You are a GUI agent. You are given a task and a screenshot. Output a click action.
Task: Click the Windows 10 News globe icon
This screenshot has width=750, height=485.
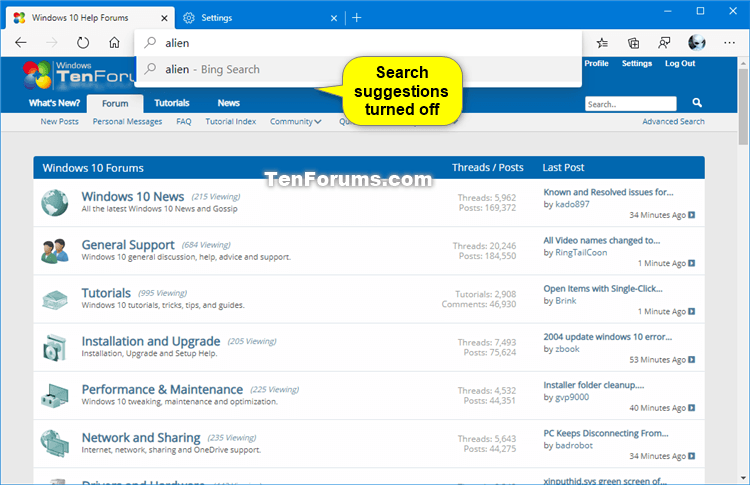(x=55, y=203)
